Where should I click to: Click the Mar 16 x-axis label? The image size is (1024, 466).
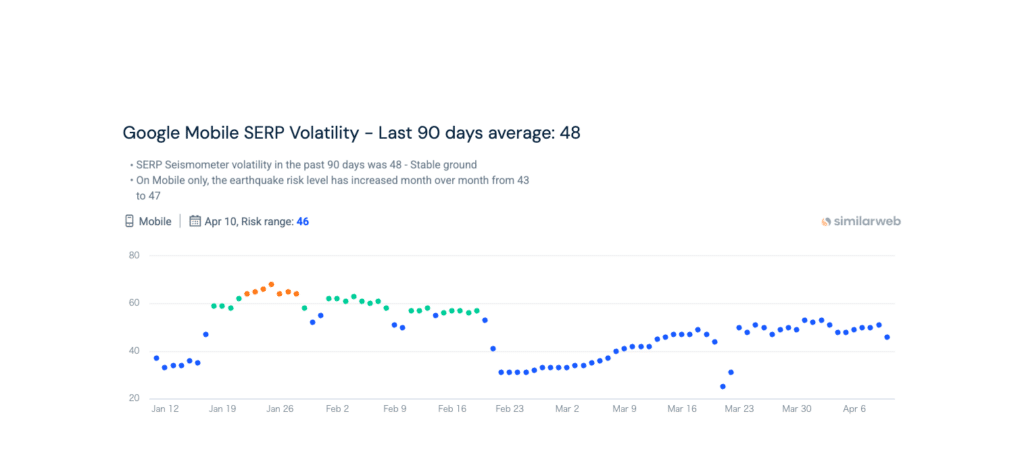pos(682,409)
